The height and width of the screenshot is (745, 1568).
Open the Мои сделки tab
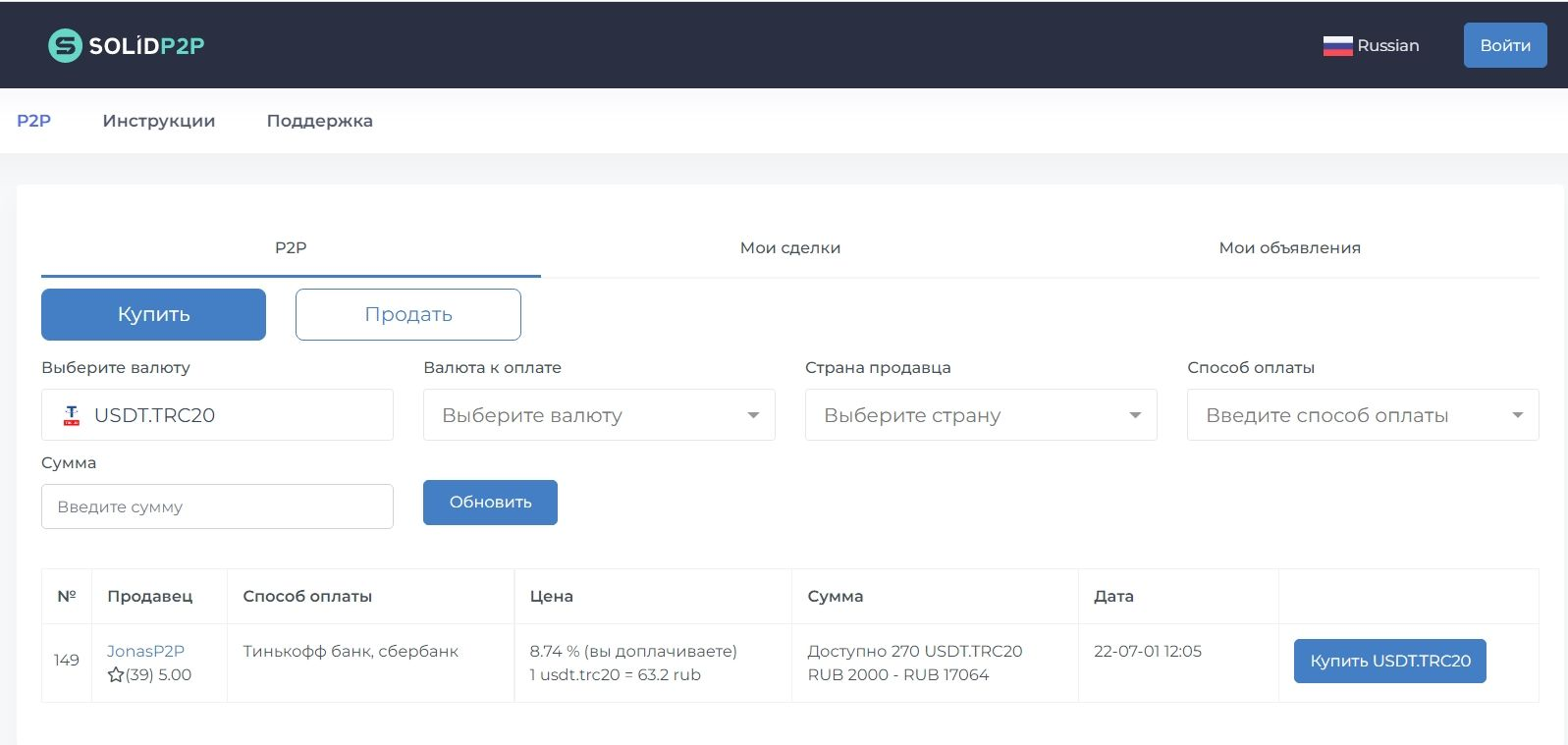pos(790,247)
